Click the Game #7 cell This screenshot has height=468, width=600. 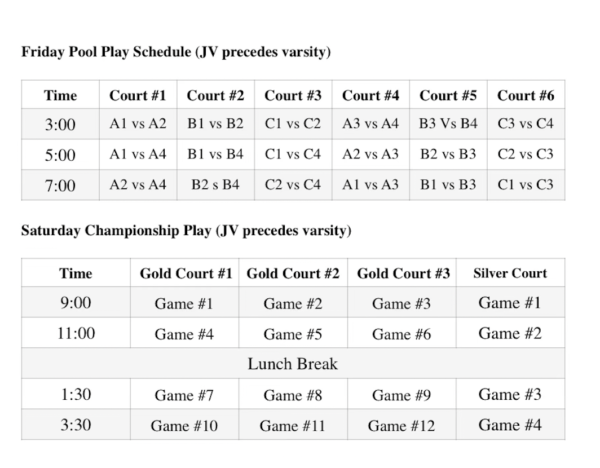(x=183, y=395)
